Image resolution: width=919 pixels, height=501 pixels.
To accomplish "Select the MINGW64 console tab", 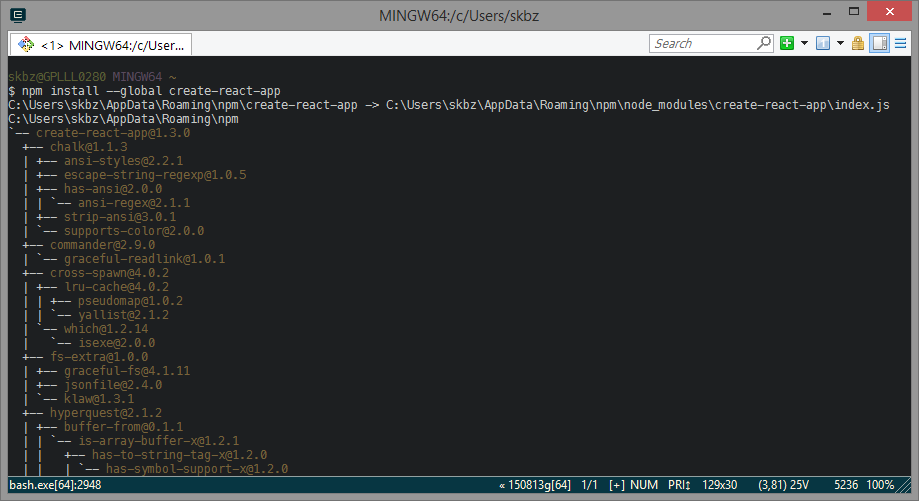I will pyautogui.click(x=101, y=45).
